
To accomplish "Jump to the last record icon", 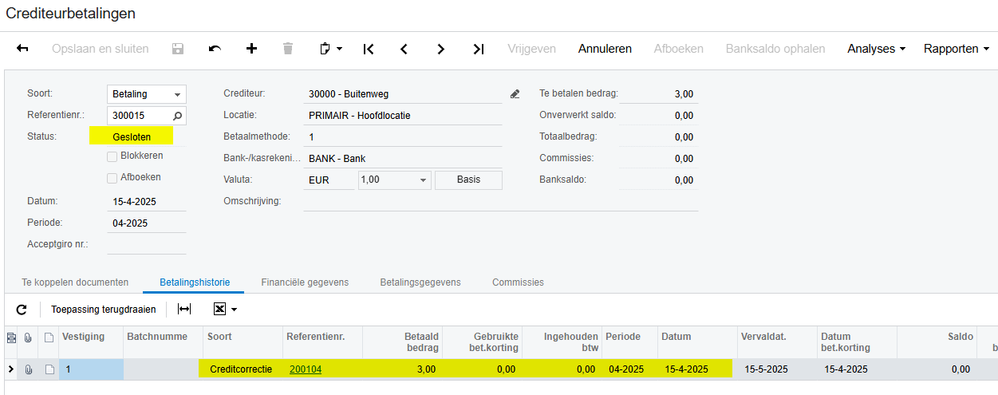I will pyautogui.click(x=479, y=49).
